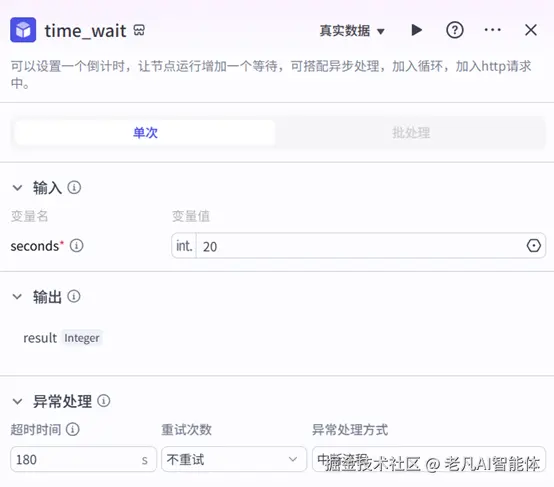The width and height of the screenshot is (554, 487).
Task: Click the 变量值 column header
Action: (x=191, y=216)
